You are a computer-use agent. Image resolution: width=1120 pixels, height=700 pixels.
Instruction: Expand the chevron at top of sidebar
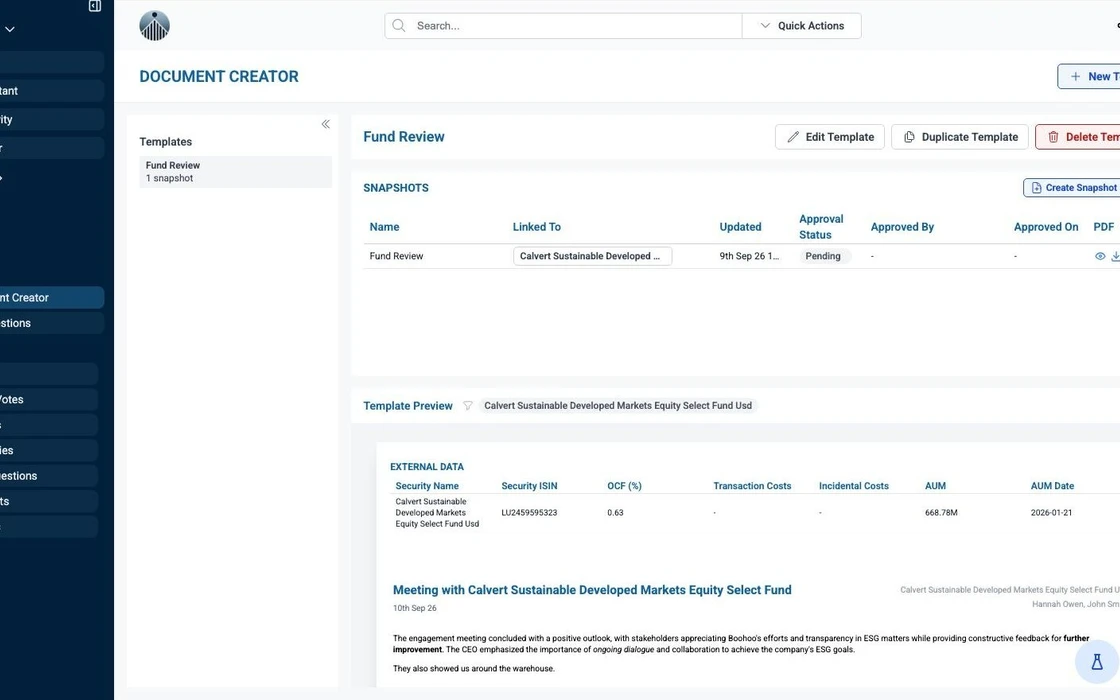[10, 29]
